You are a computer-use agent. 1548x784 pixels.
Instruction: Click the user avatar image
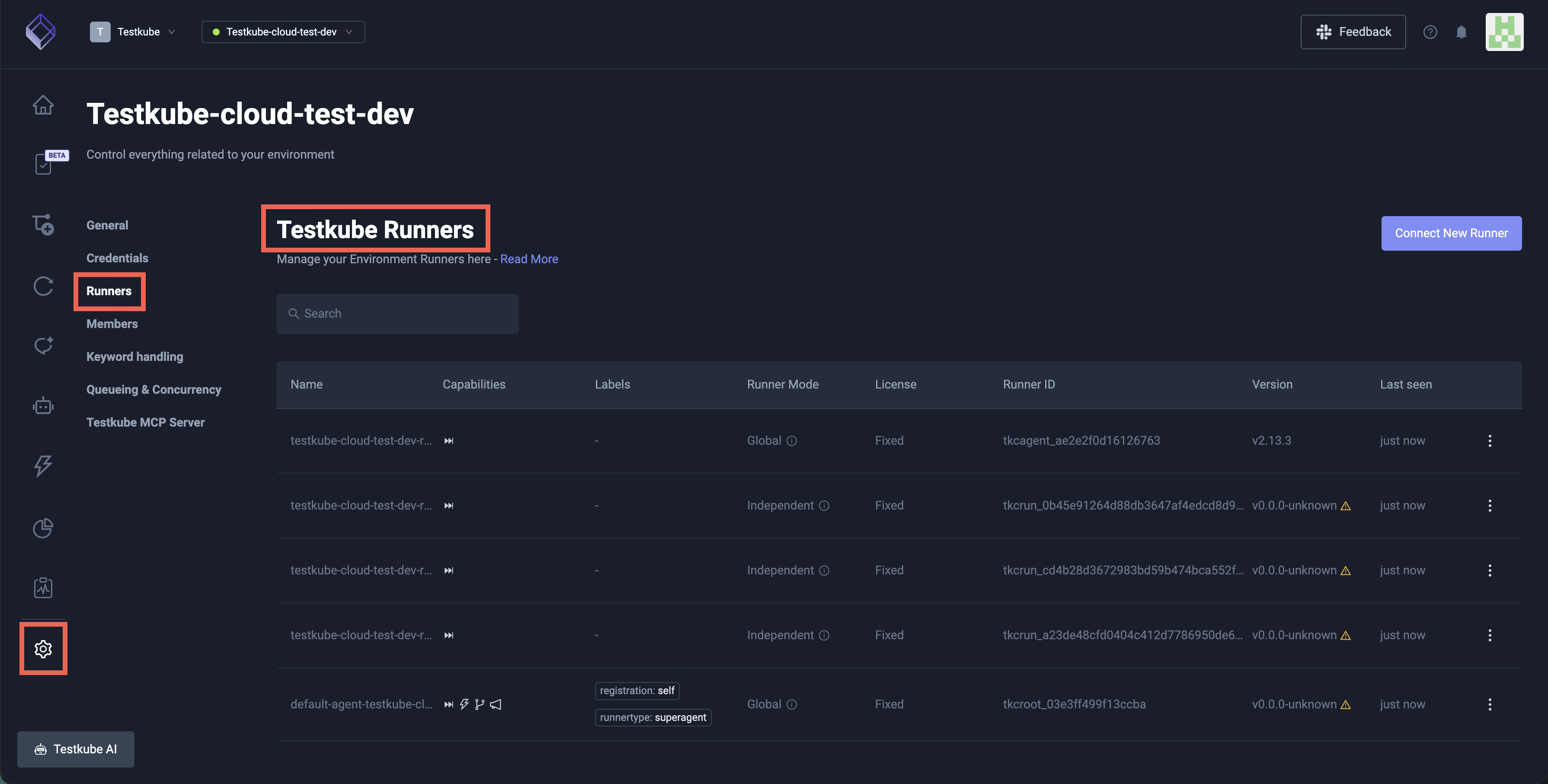1504,32
